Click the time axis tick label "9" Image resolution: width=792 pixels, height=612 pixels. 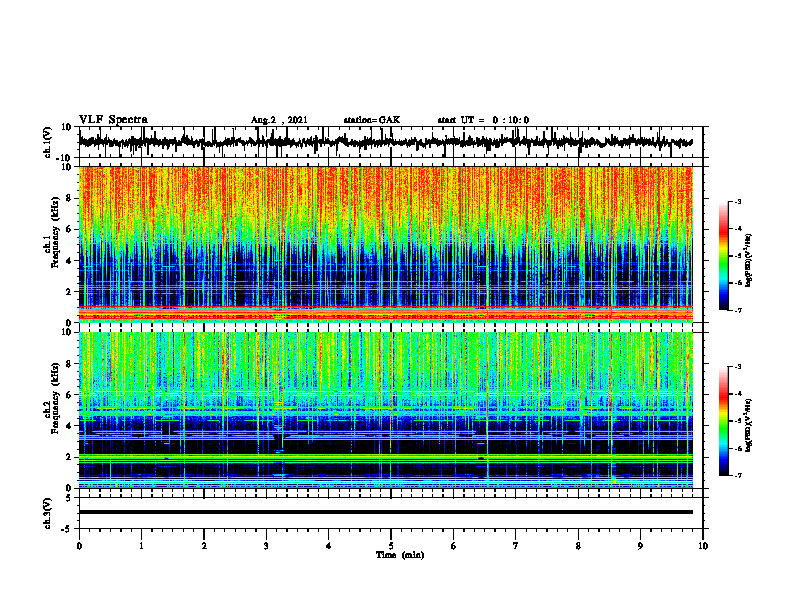640,546
